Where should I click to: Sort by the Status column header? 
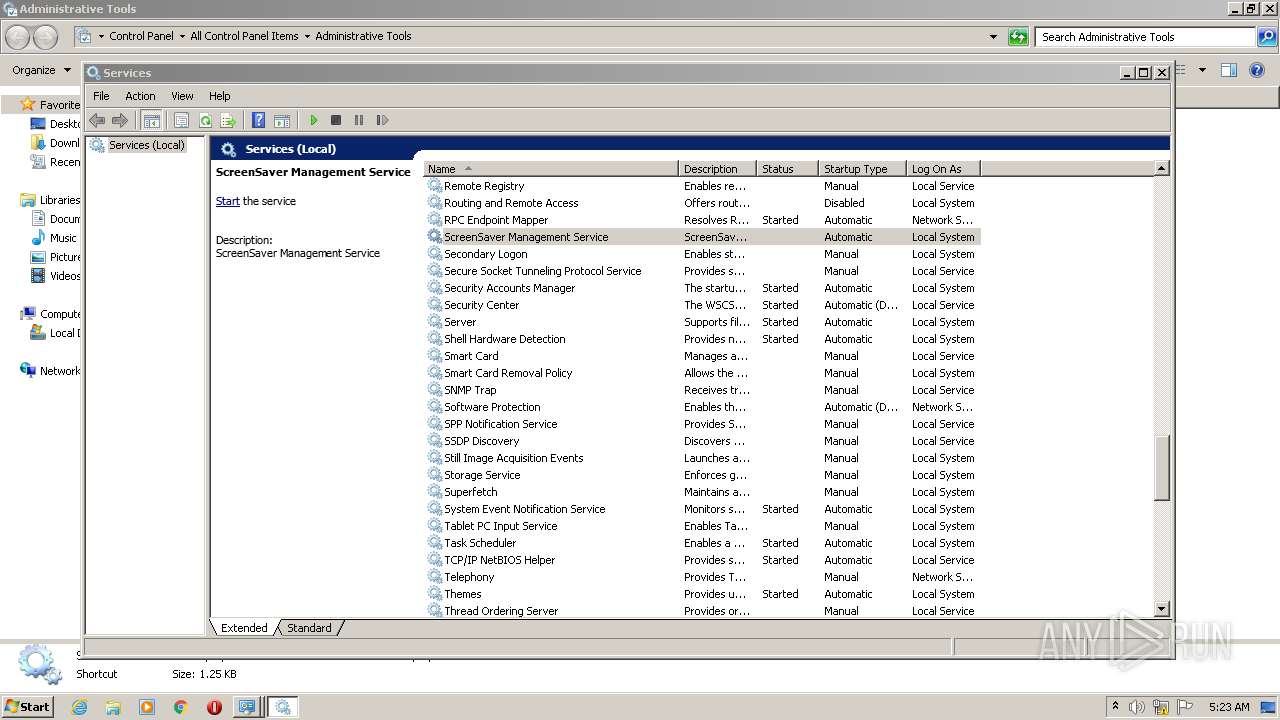click(788, 169)
